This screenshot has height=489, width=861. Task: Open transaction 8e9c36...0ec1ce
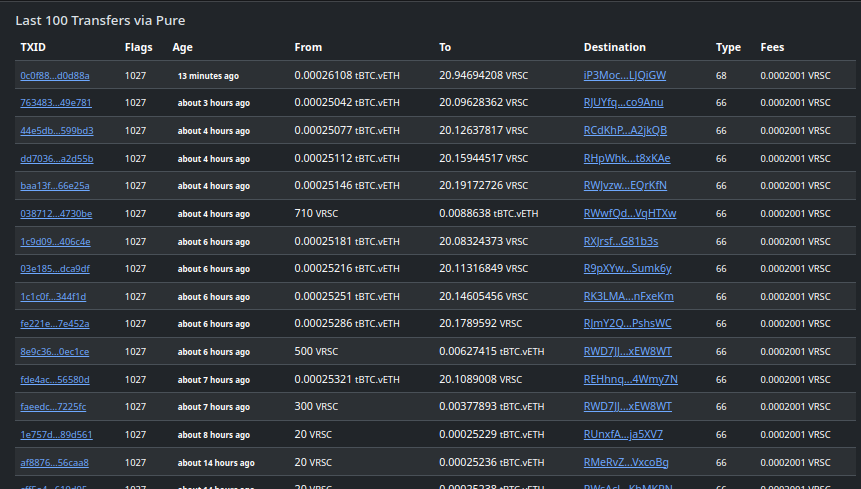click(54, 352)
